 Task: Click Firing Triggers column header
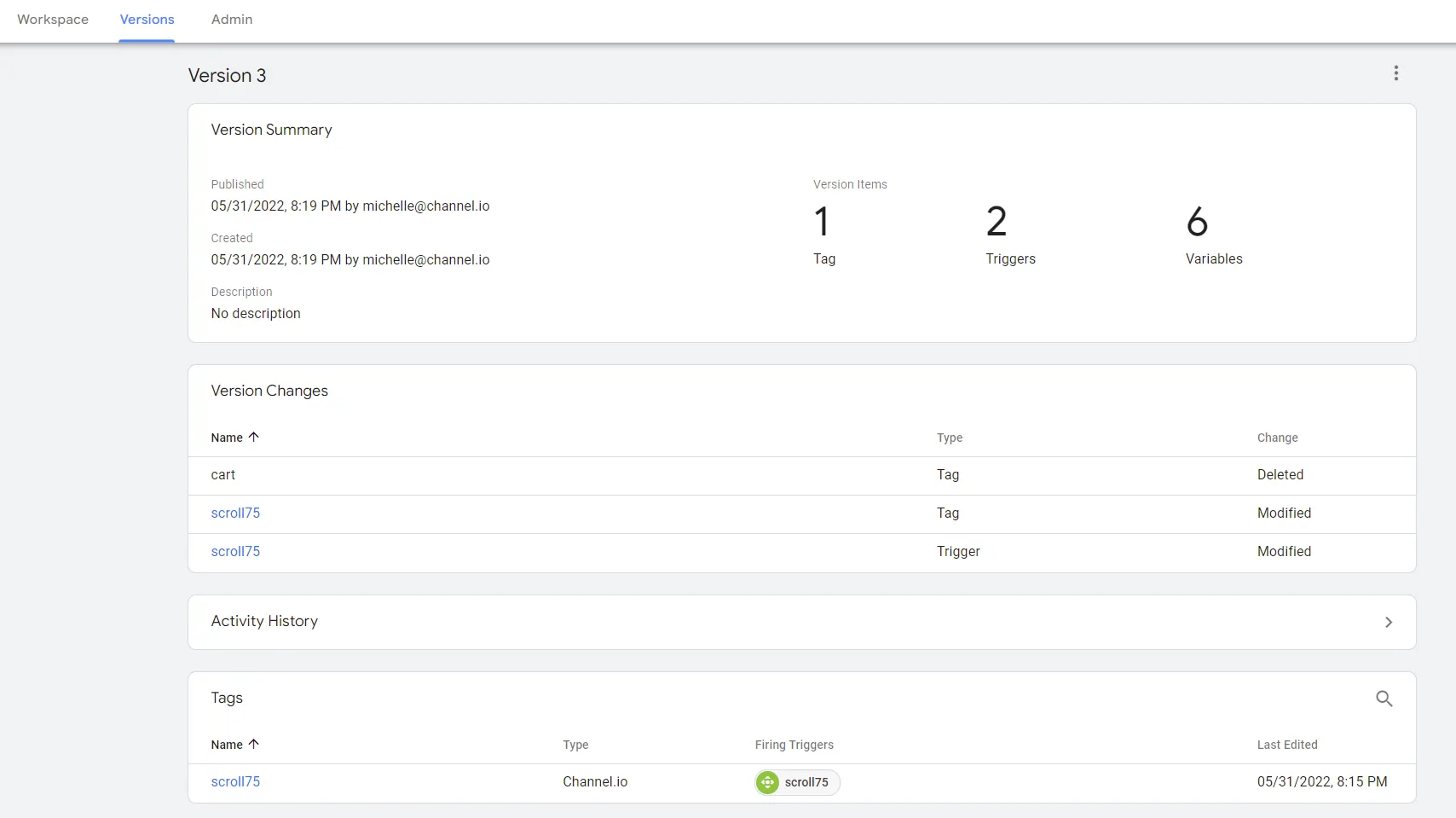pos(794,745)
